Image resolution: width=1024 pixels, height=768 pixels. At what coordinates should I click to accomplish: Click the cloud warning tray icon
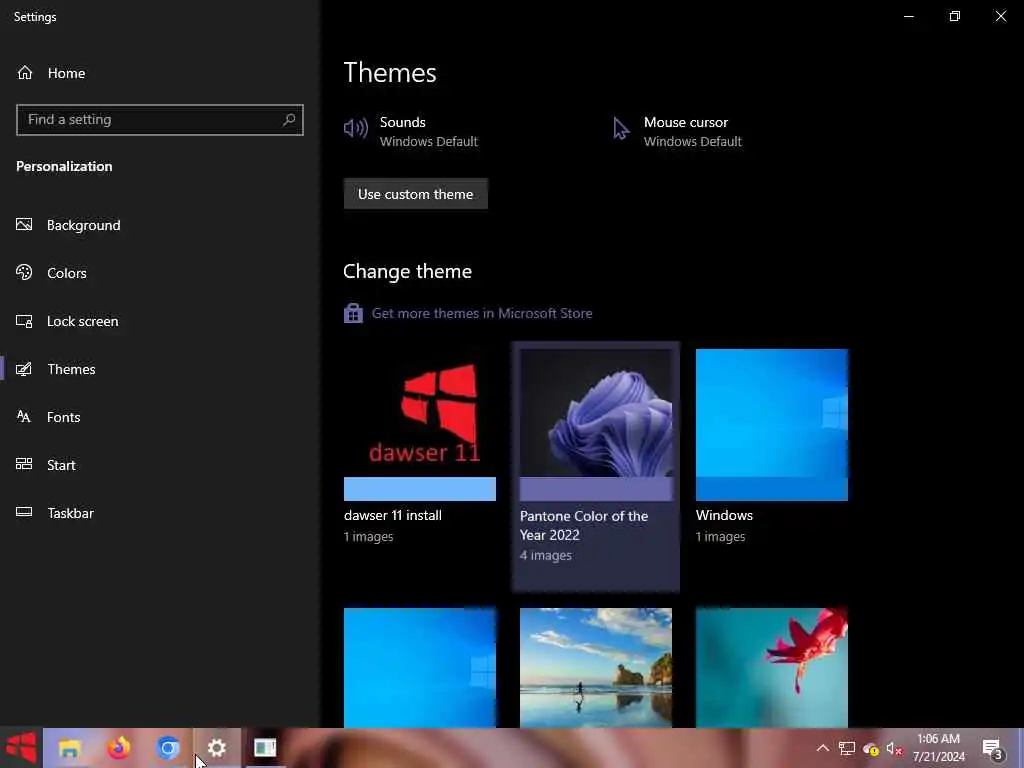(x=871, y=749)
